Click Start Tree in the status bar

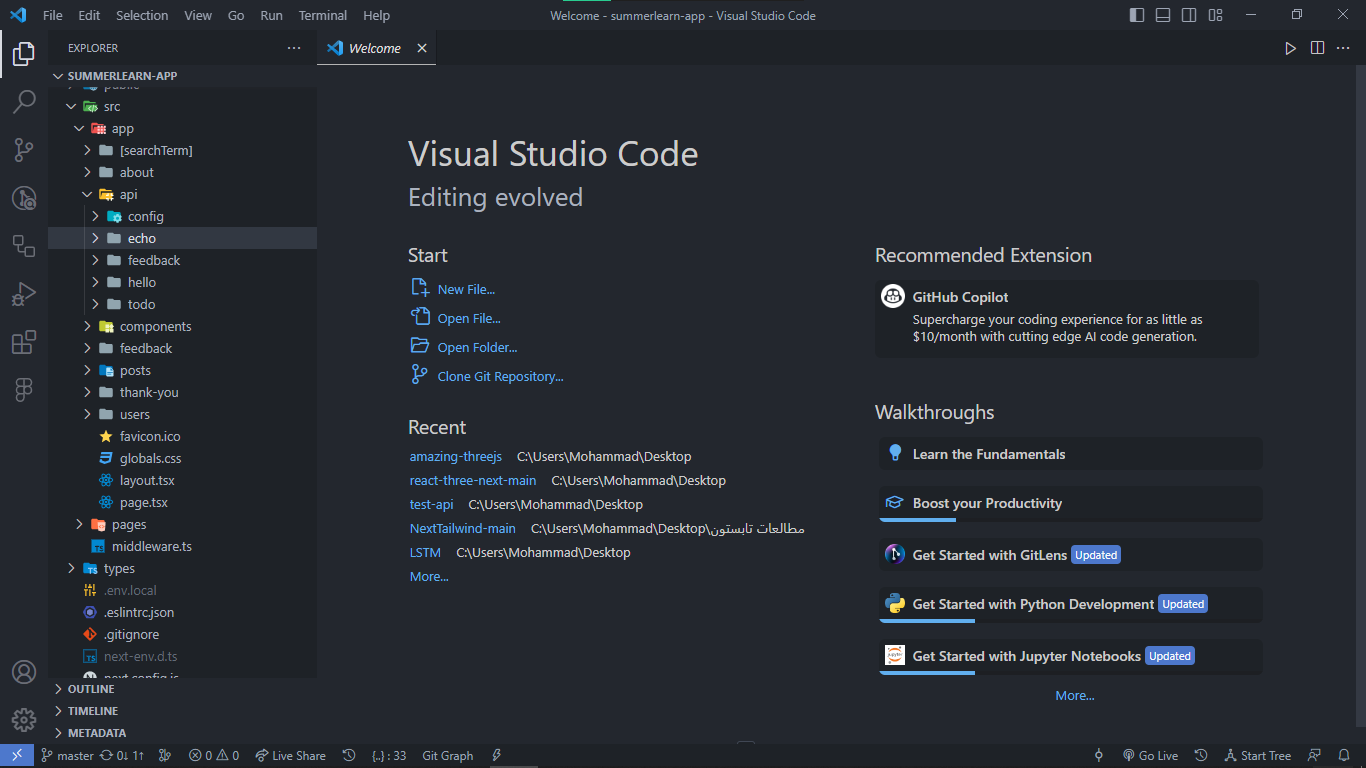[x=1257, y=756]
